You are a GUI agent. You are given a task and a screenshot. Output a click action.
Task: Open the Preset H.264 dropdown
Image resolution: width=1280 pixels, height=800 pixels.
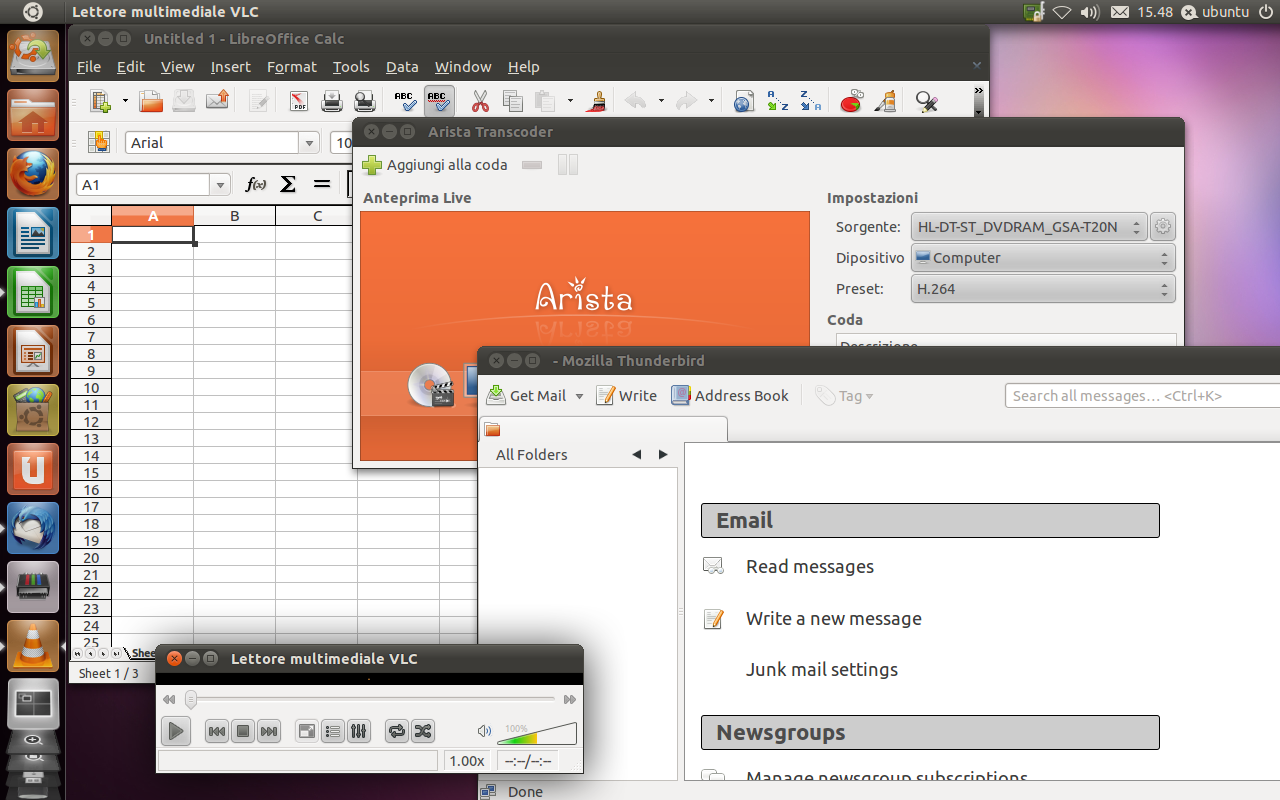[x=1043, y=289]
